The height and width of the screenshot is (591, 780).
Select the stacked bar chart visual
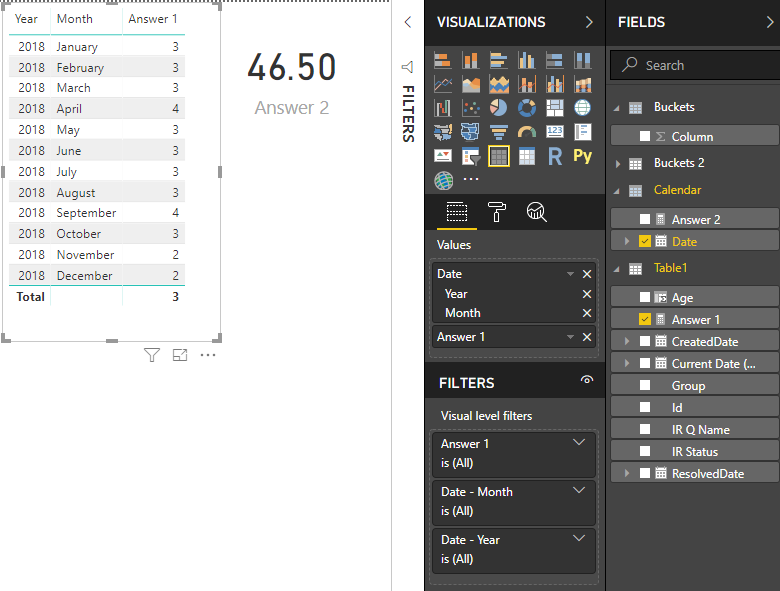(443, 60)
